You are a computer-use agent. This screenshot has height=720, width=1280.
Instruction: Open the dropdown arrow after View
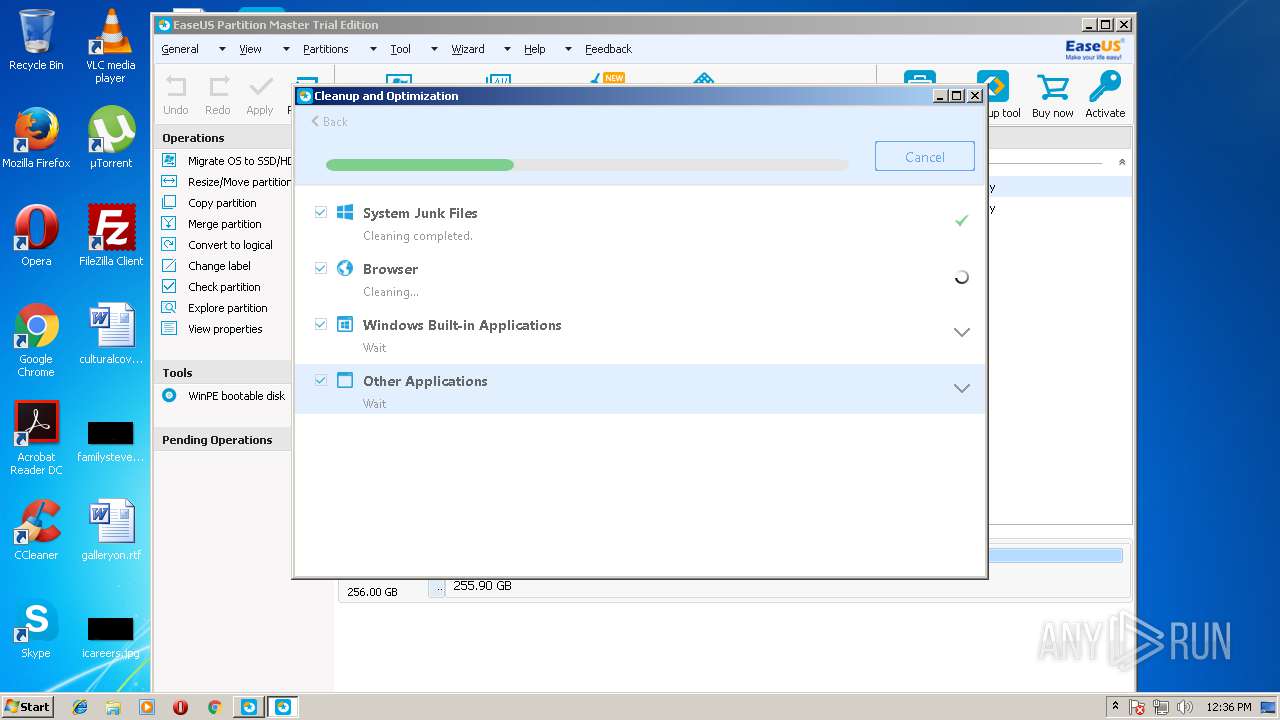[285, 49]
